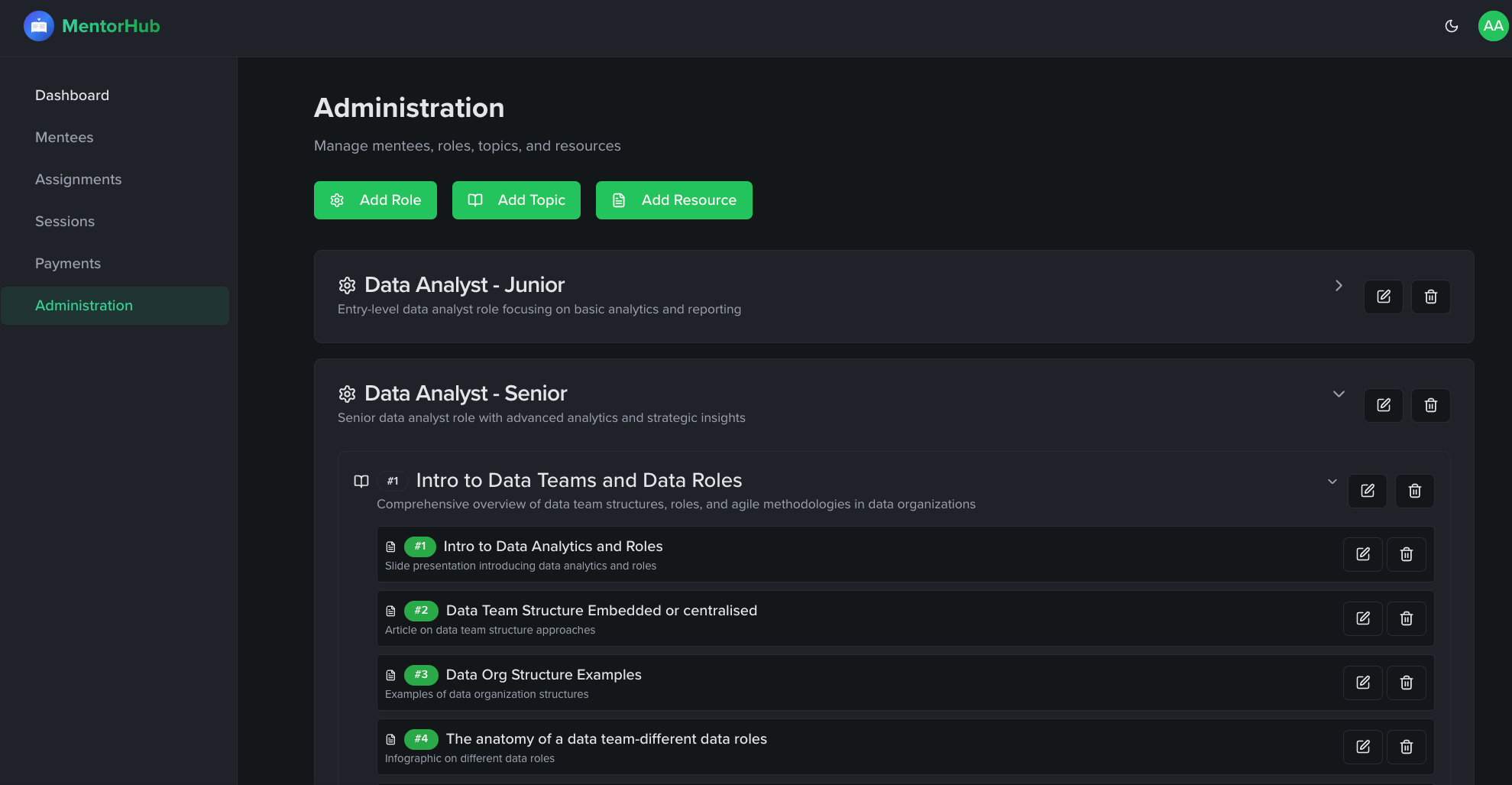Delete the Data Analyst - Junior role

tap(1431, 297)
